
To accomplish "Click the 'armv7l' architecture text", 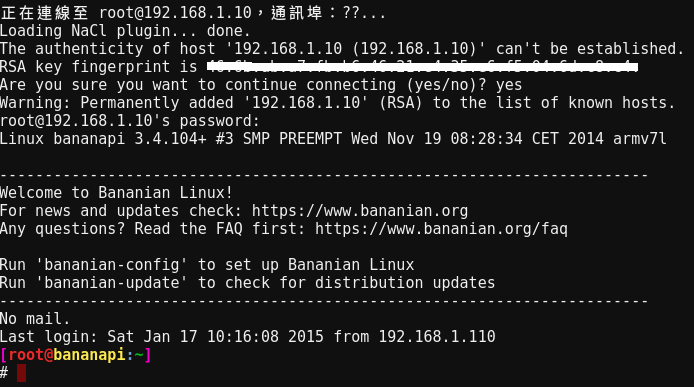I will pyautogui.click(x=640, y=139).
